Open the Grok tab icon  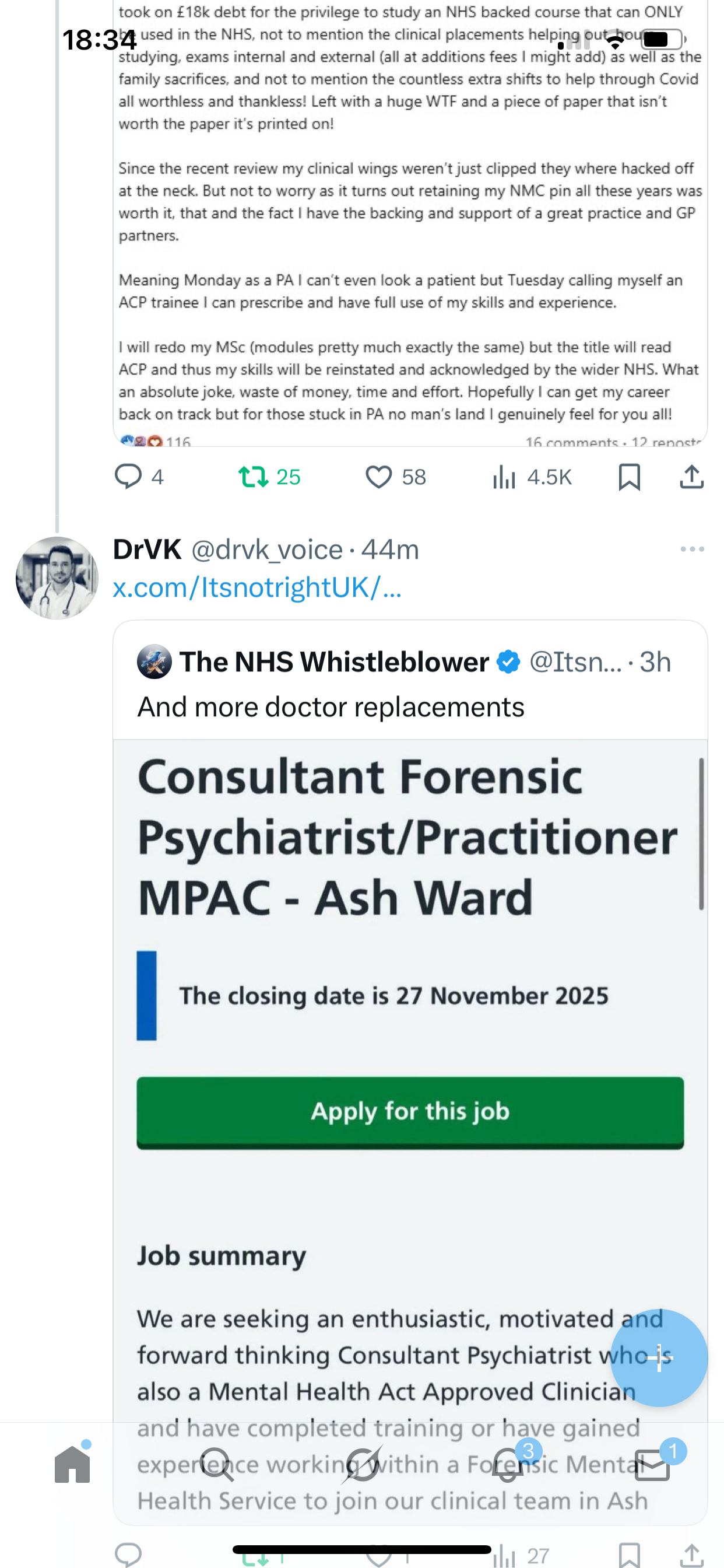pyautogui.click(x=362, y=1465)
